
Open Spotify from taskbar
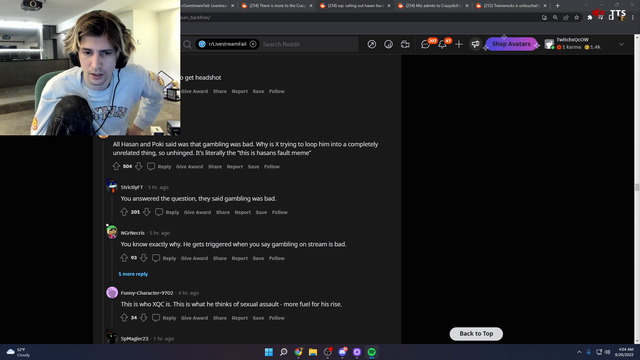coord(371,352)
